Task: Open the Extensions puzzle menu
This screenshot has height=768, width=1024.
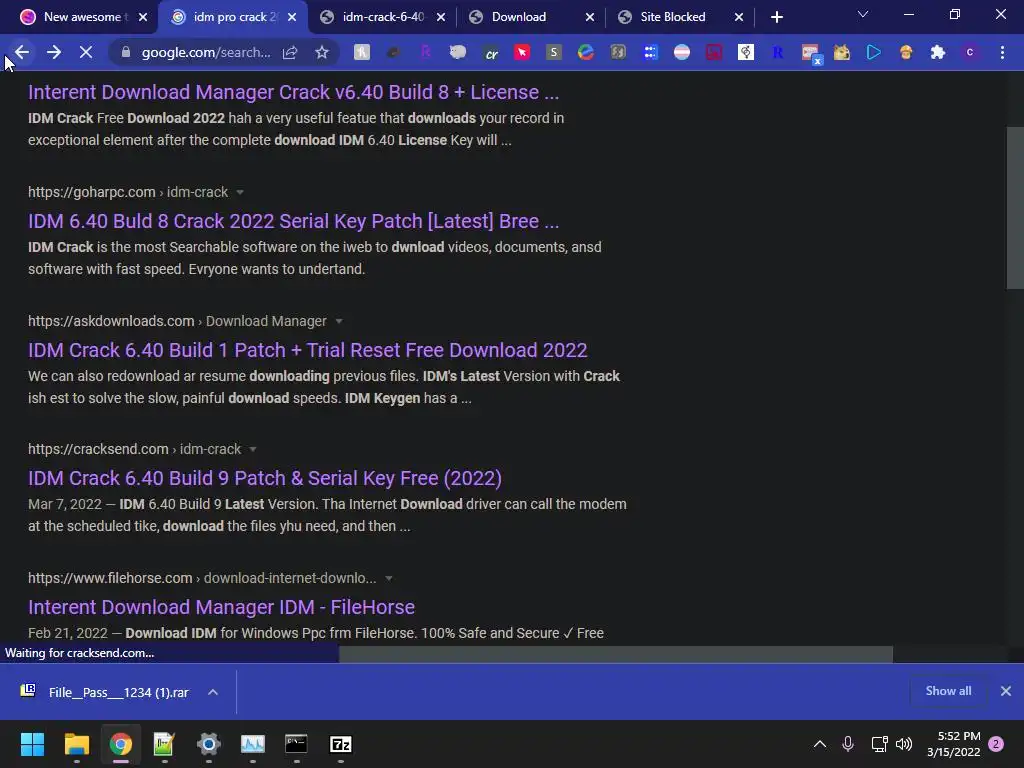Action: coord(938,52)
